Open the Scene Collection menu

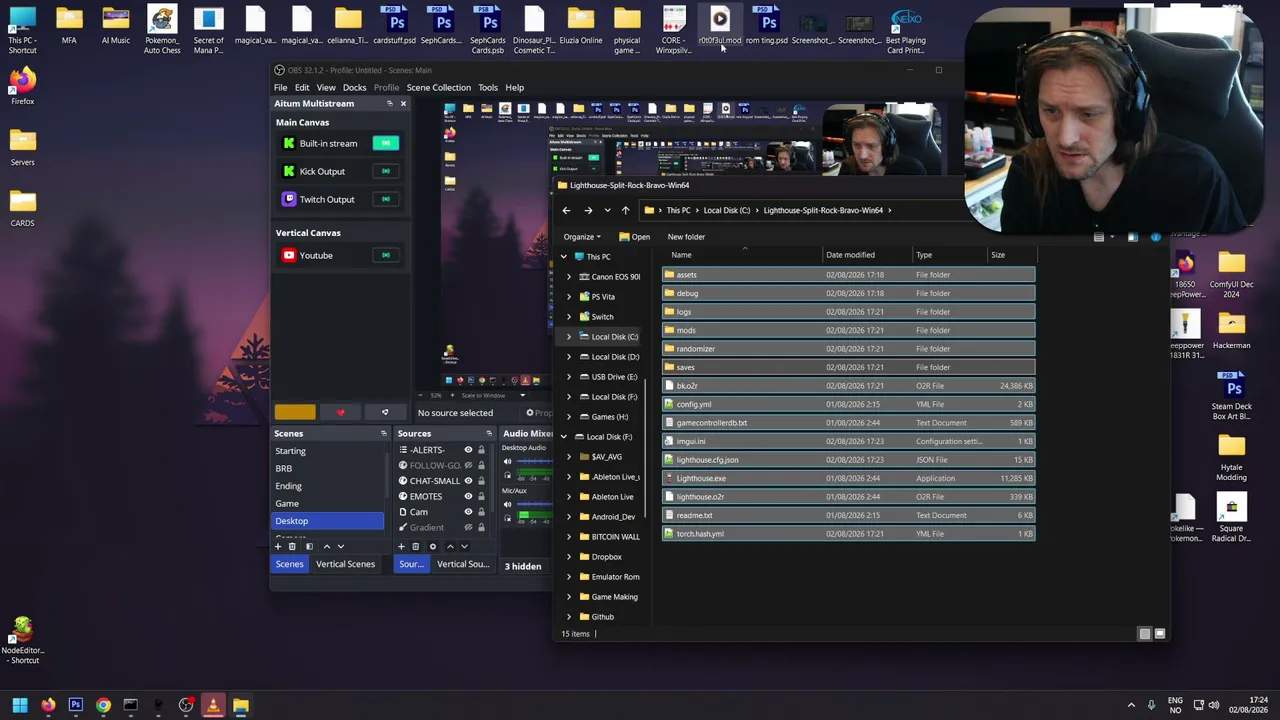tap(438, 87)
